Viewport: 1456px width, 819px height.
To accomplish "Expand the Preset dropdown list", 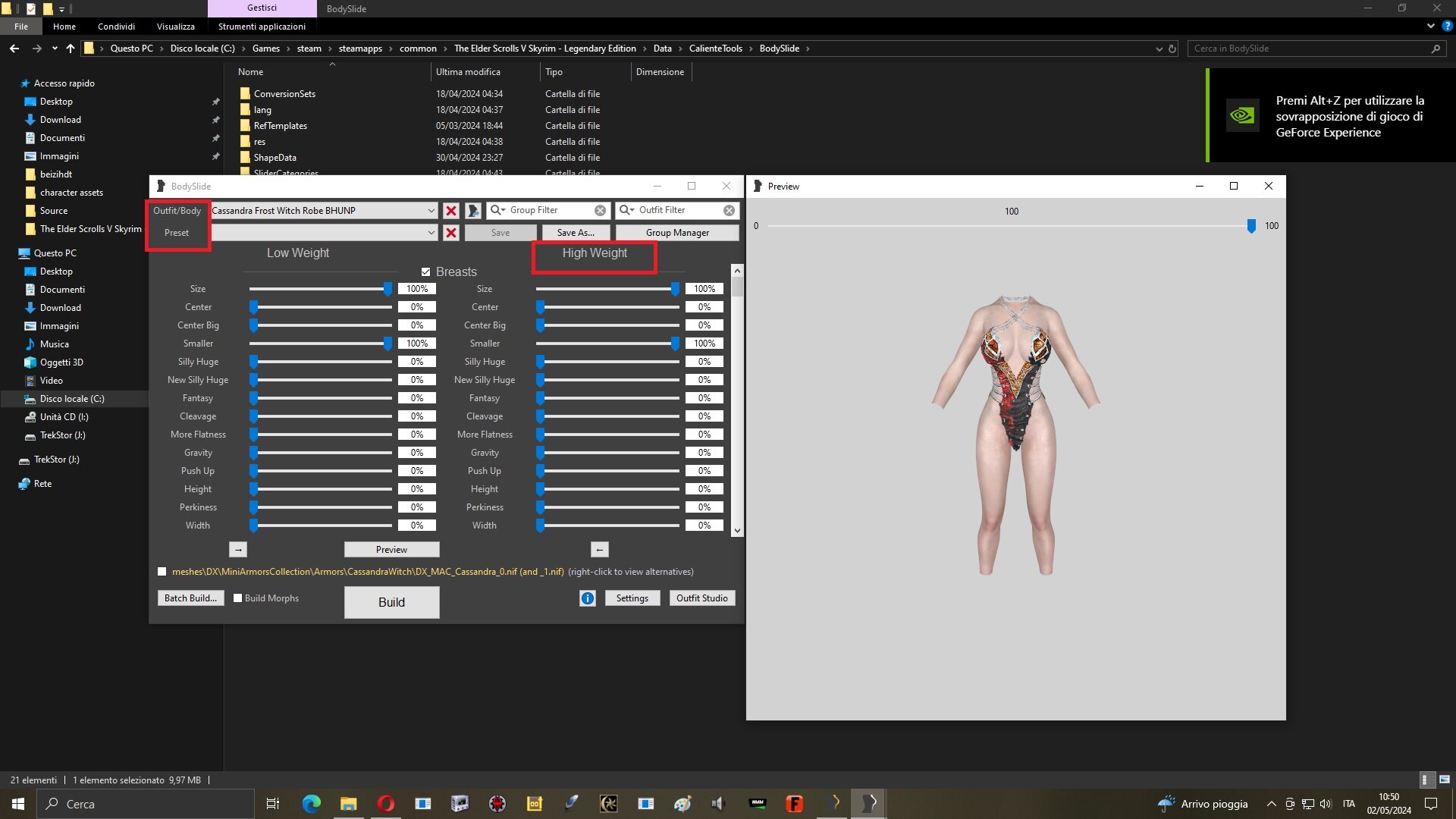I will [431, 233].
